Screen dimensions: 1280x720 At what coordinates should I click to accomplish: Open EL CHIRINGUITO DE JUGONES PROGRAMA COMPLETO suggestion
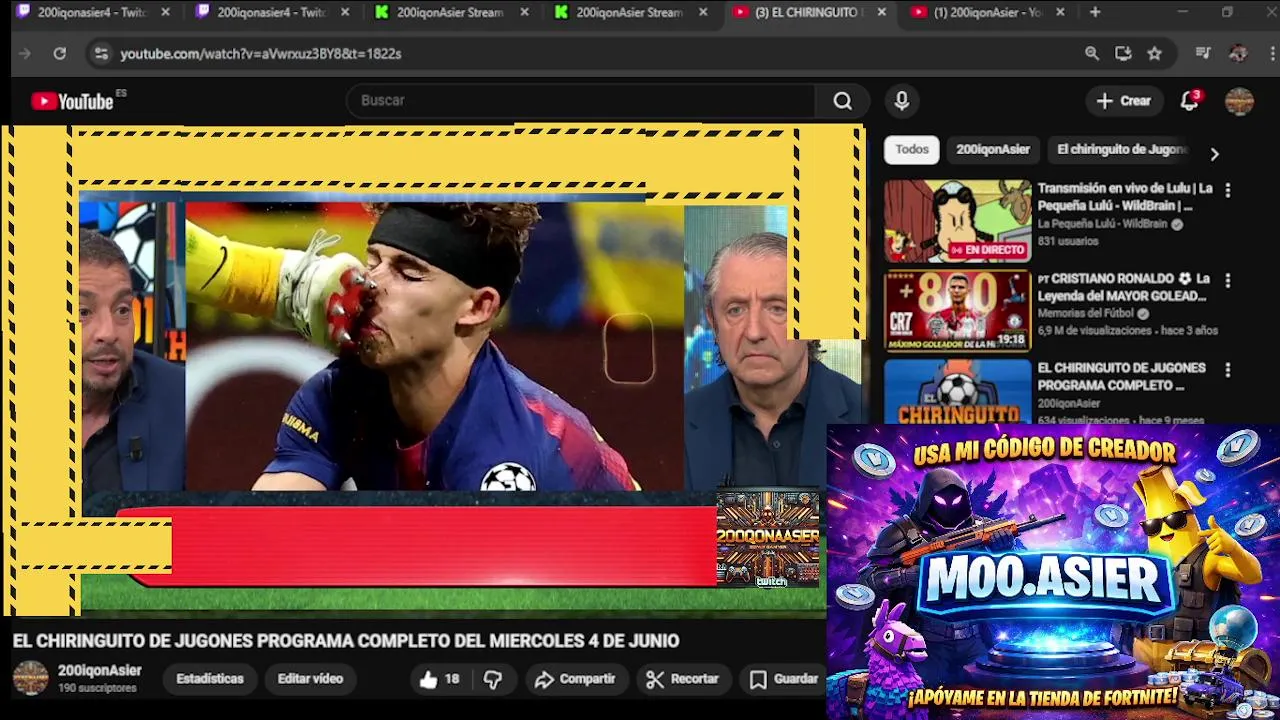pos(1121,376)
